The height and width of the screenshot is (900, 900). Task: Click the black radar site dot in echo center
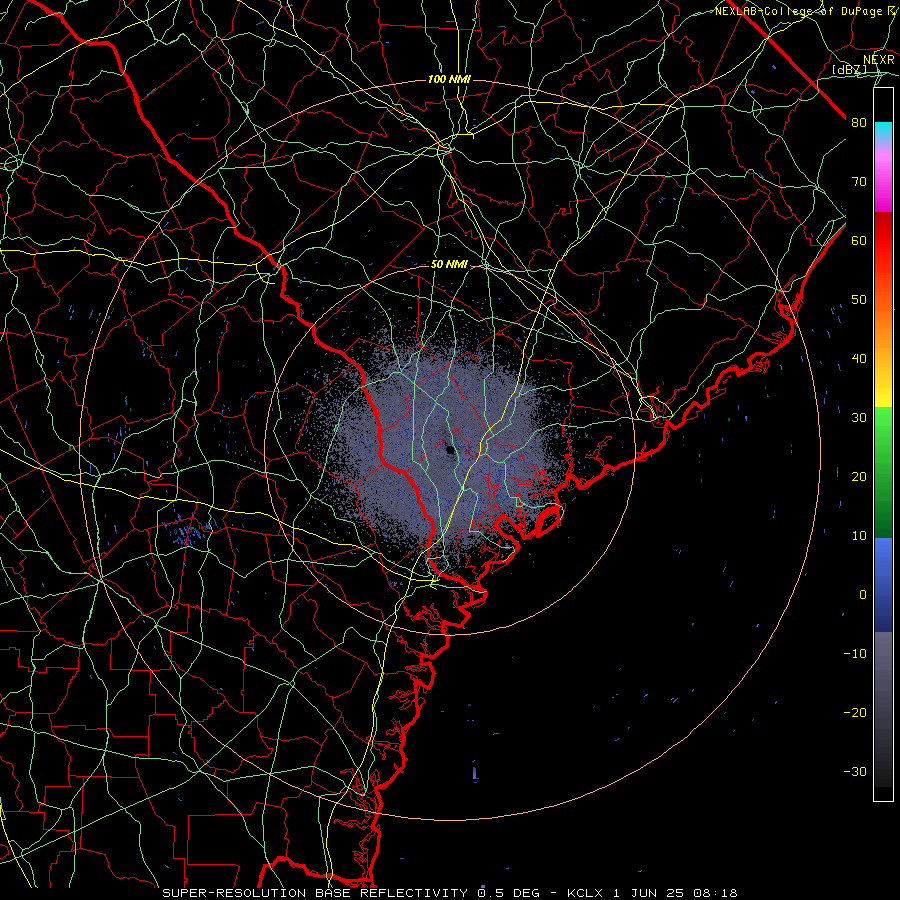click(x=451, y=451)
